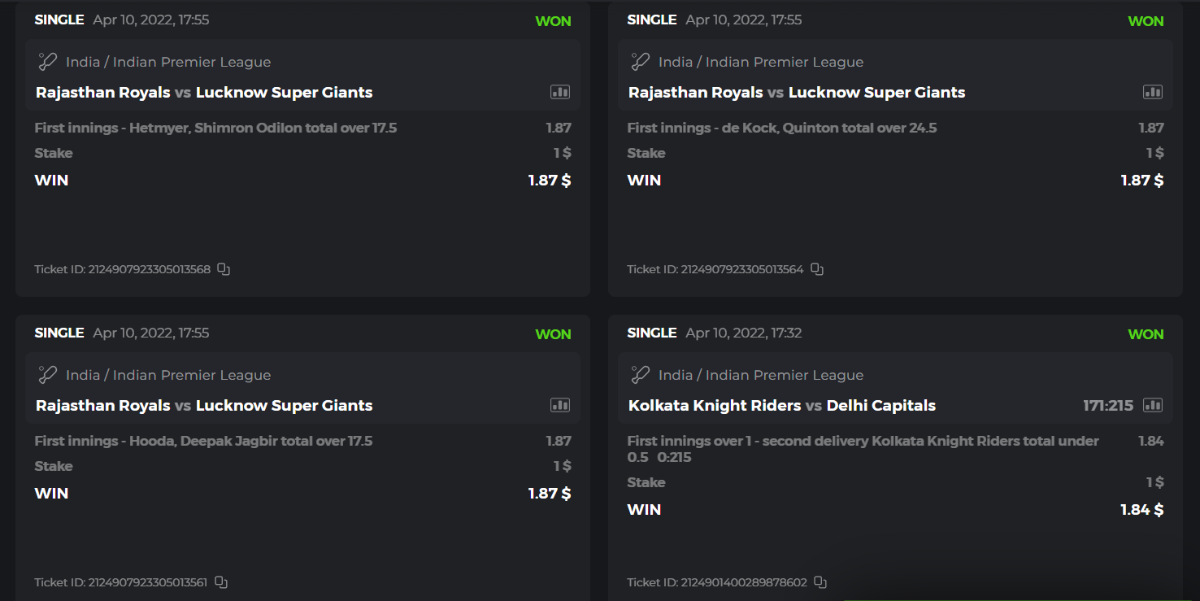Click cricket sport icon on Hetmyer bet card

(47, 62)
